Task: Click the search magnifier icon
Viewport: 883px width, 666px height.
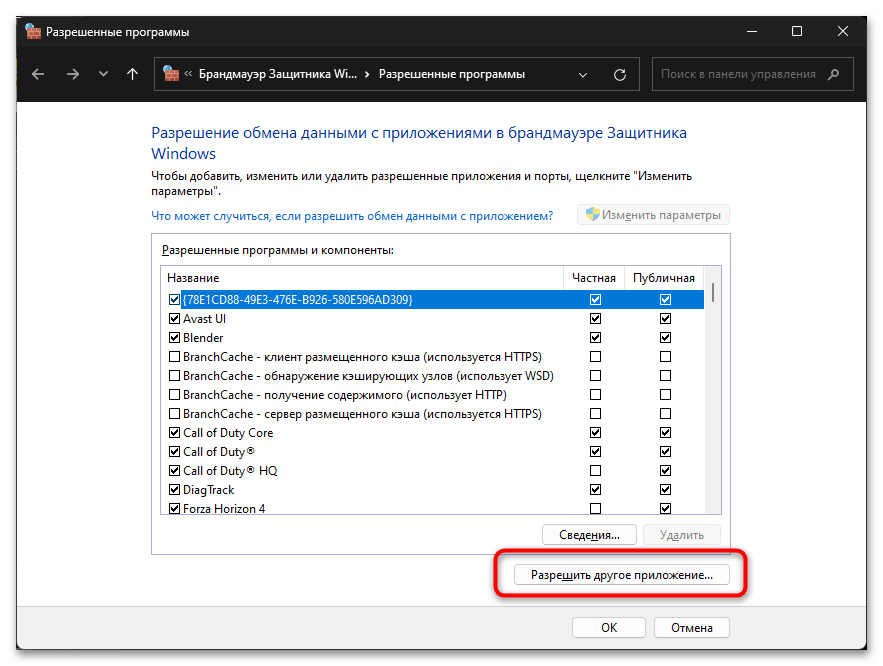Action: tap(835, 74)
